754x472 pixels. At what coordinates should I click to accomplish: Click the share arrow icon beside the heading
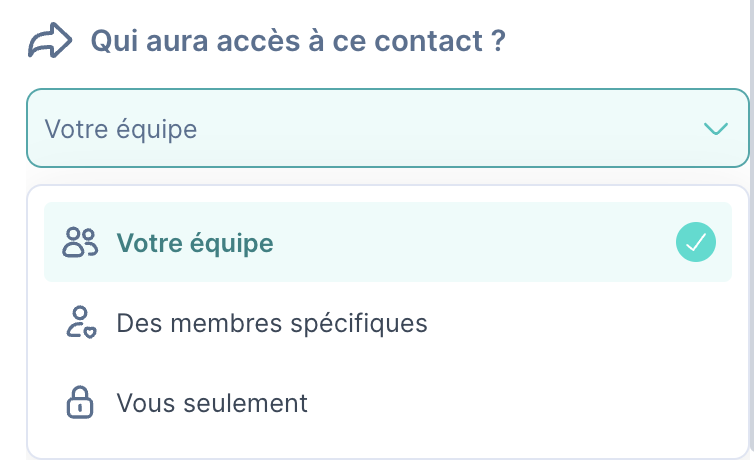50,40
